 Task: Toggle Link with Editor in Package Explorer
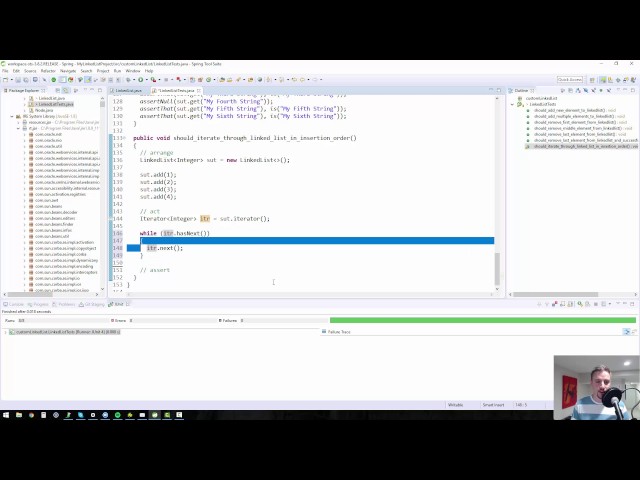66,91
